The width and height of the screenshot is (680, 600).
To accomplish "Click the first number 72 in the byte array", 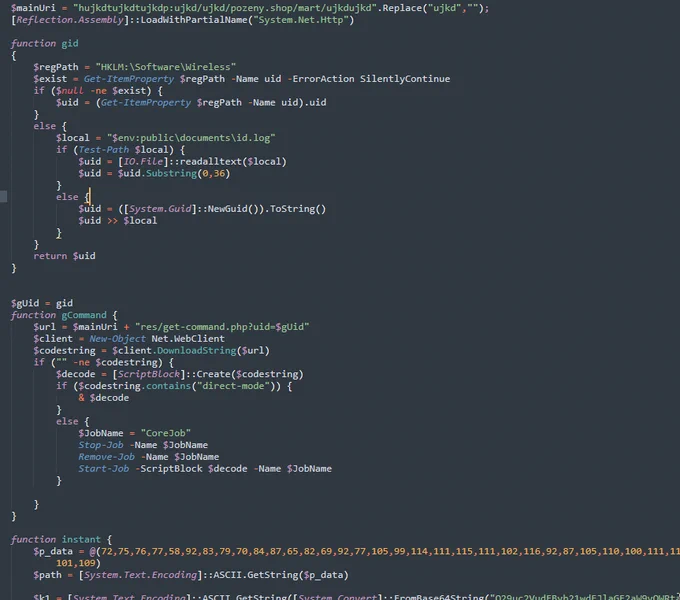I will tap(106, 551).
